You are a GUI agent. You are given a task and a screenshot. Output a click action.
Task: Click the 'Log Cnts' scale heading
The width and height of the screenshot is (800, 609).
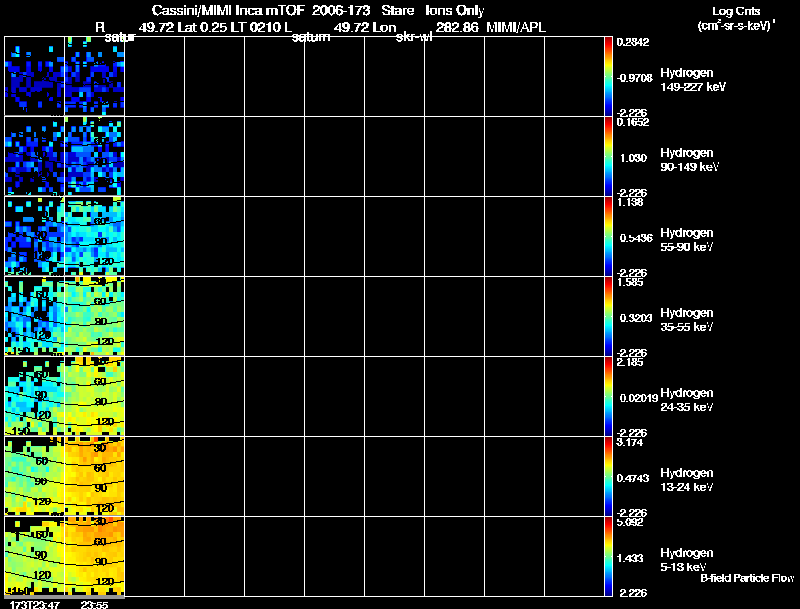(736, 12)
